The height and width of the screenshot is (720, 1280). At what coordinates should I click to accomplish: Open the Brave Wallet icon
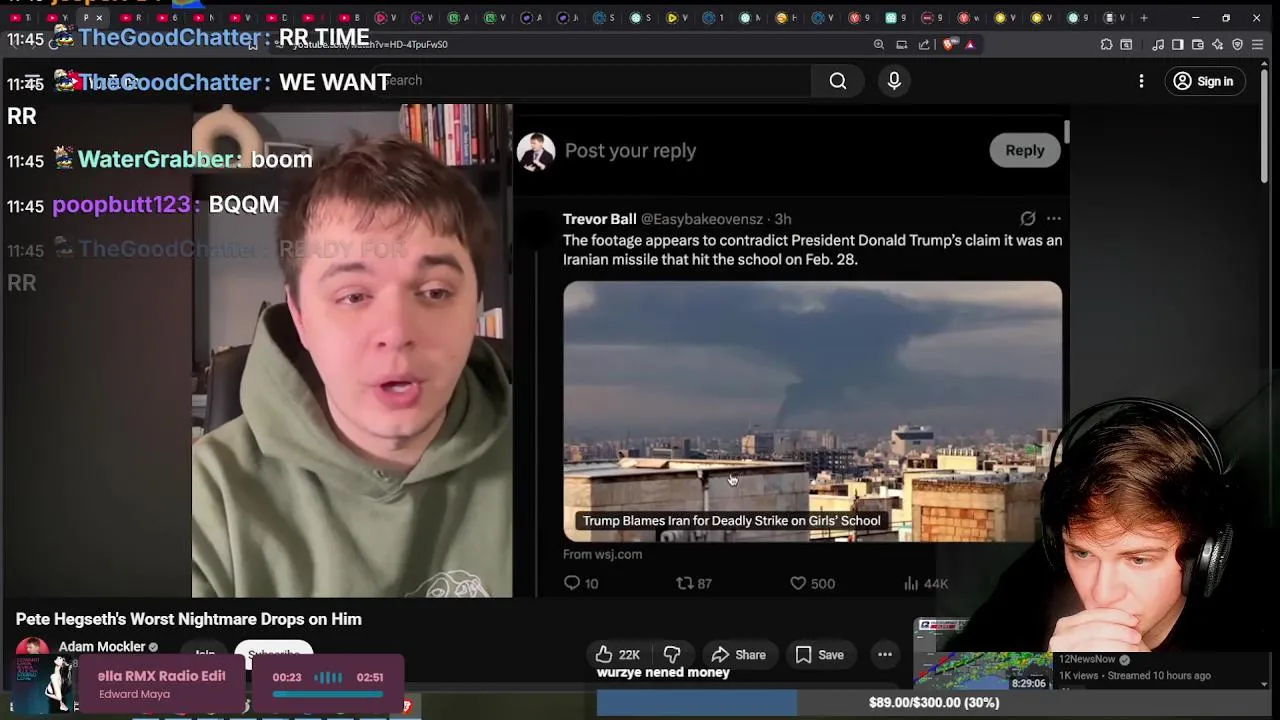pos(1198,44)
